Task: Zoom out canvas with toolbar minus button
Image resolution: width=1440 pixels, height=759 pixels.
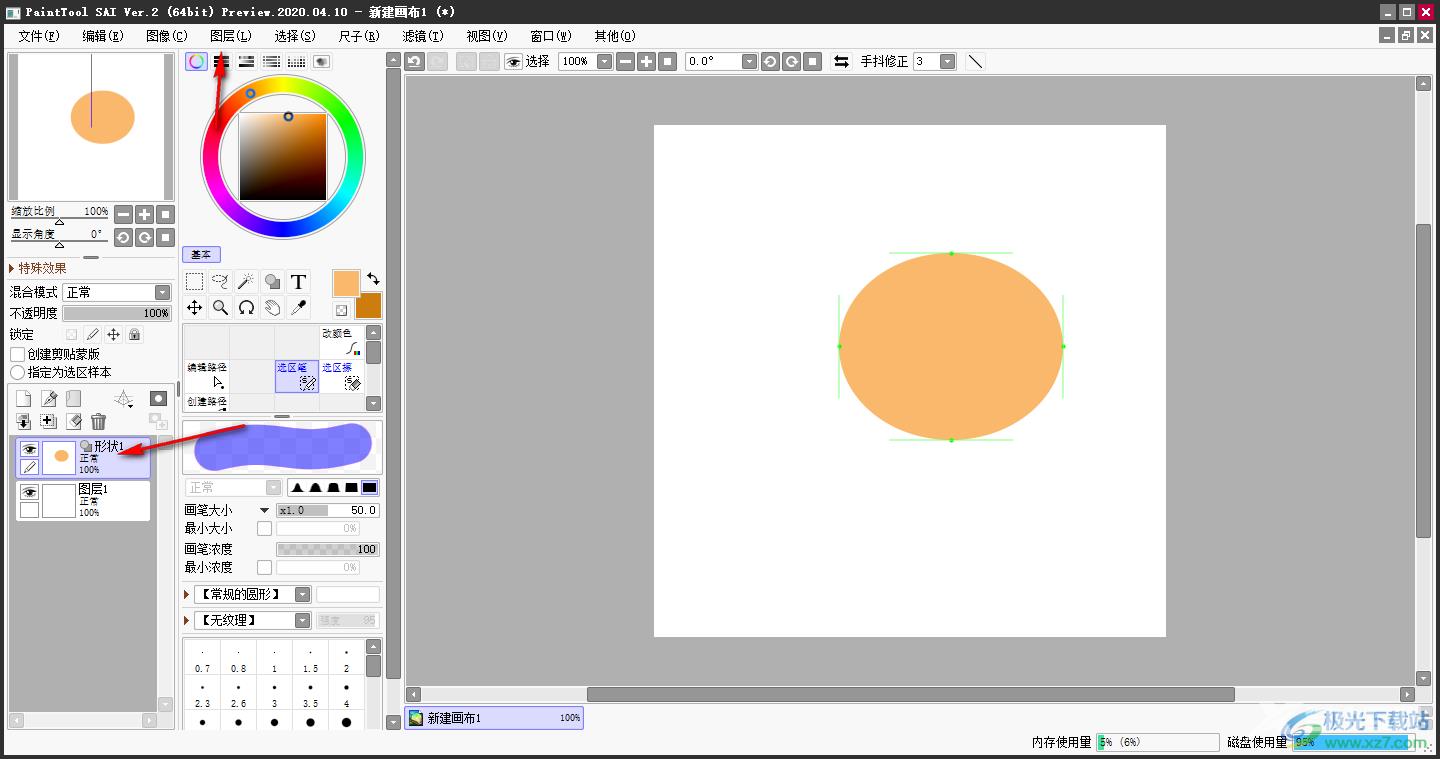Action: pyautogui.click(x=625, y=61)
